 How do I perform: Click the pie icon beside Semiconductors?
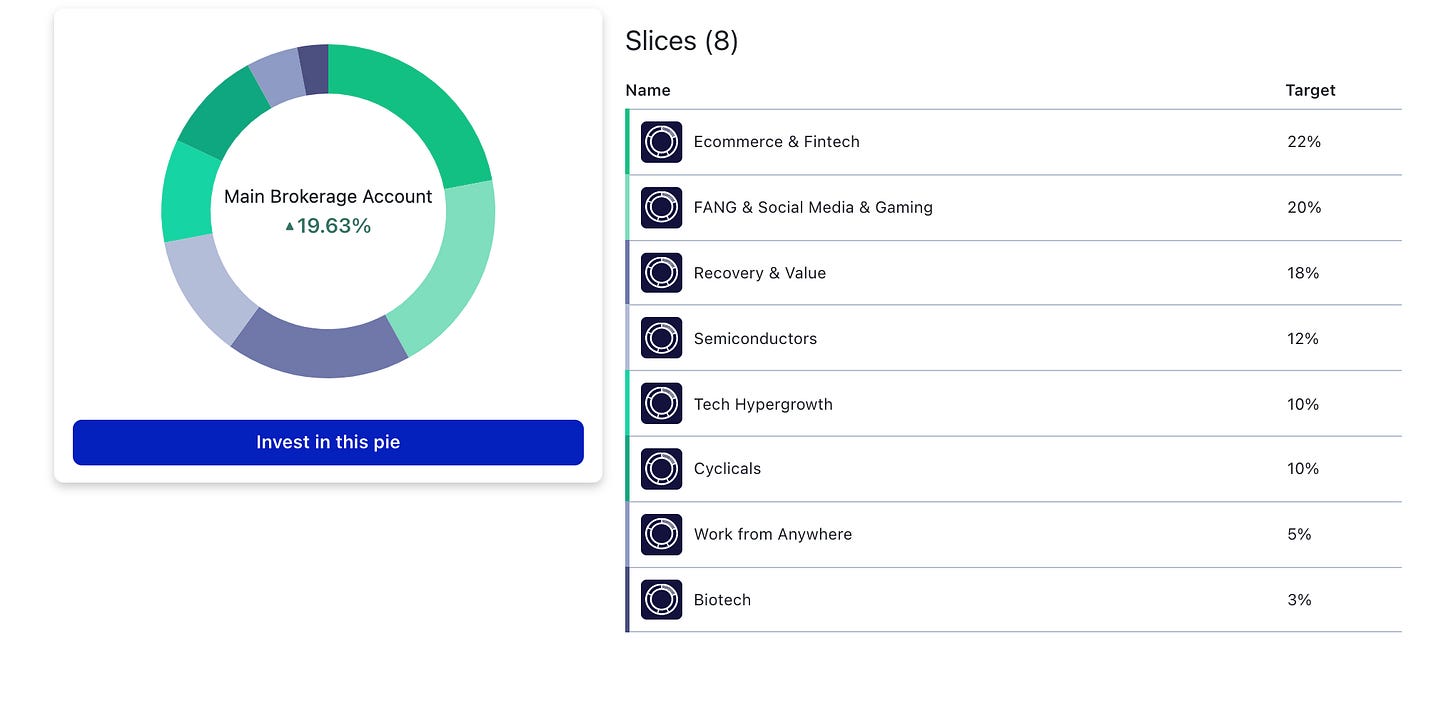[x=661, y=338]
